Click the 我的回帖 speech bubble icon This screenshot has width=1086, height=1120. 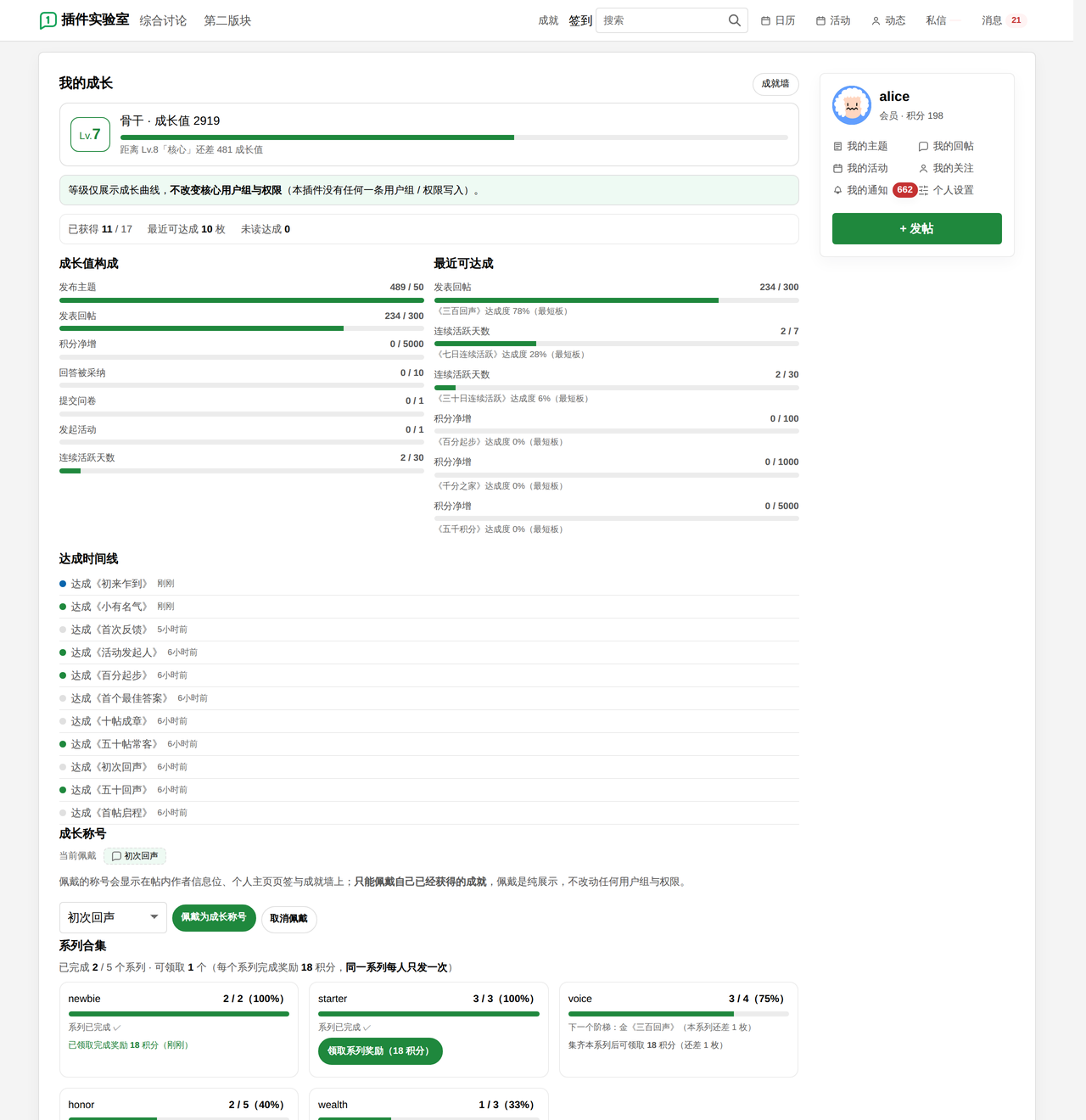tap(924, 147)
